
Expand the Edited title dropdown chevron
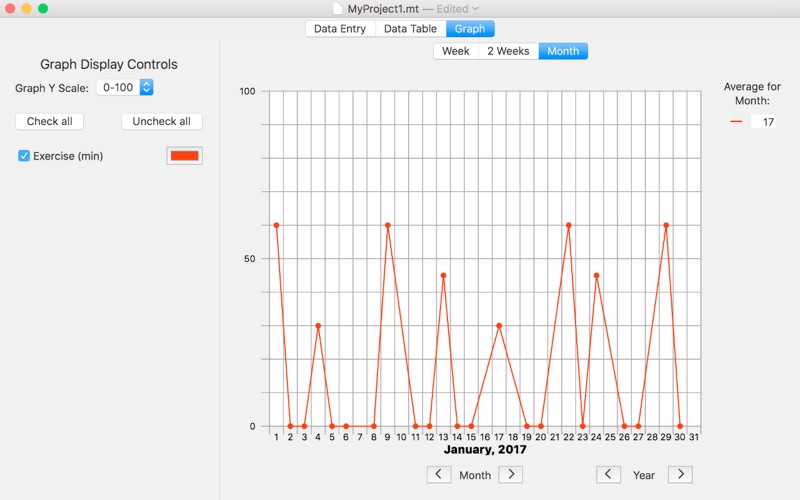pos(475,9)
